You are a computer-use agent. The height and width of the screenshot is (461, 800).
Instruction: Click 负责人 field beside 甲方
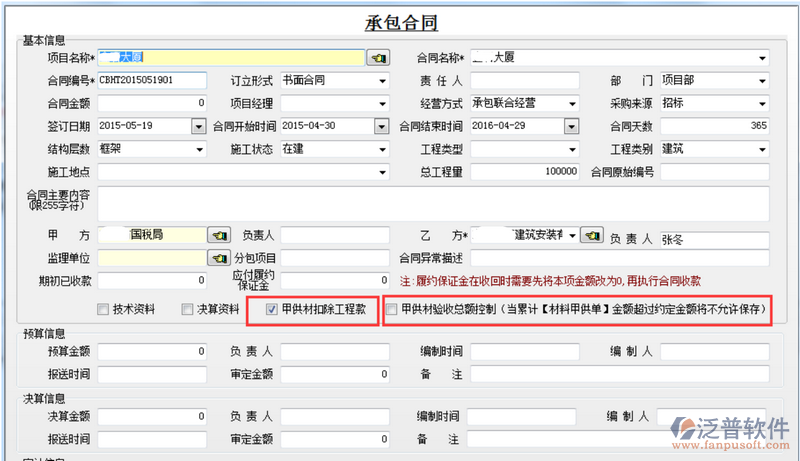point(335,235)
